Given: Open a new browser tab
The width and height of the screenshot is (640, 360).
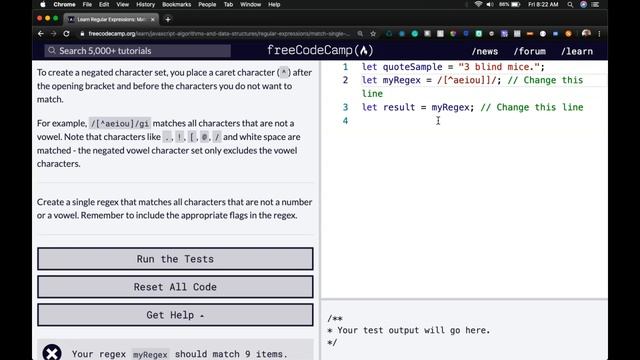Looking at the screenshot, I should (168, 19).
